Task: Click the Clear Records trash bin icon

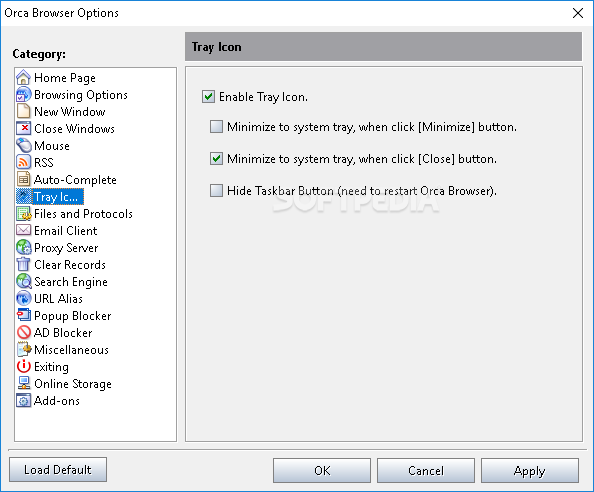Action: [x=23, y=264]
